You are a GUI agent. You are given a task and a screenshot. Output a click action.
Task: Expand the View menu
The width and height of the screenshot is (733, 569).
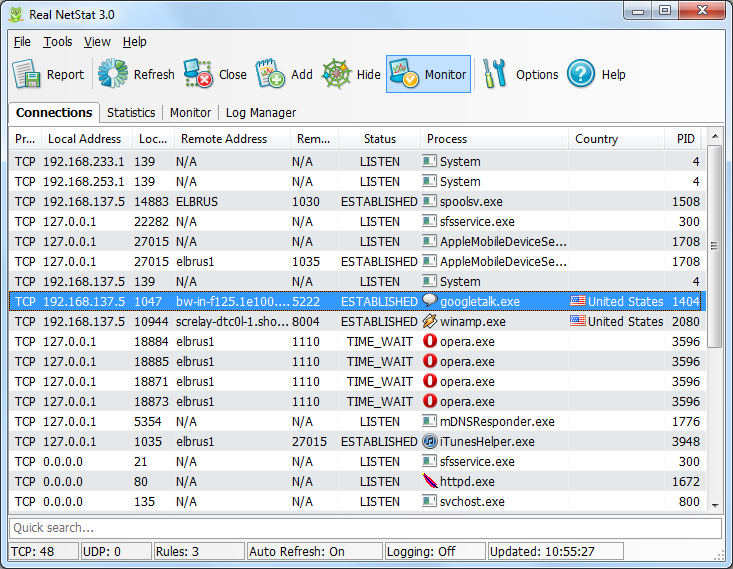97,42
